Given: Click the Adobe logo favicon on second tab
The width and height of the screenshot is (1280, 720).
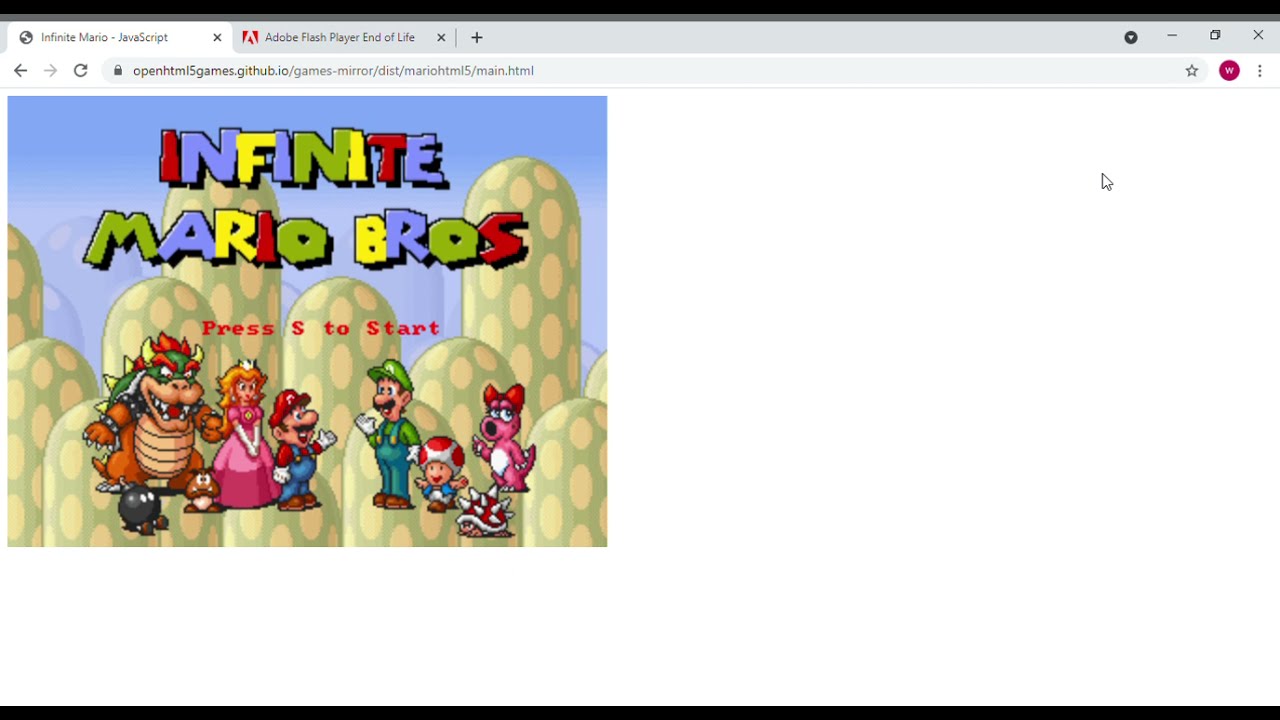Looking at the screenshot, I should (250, 38).
